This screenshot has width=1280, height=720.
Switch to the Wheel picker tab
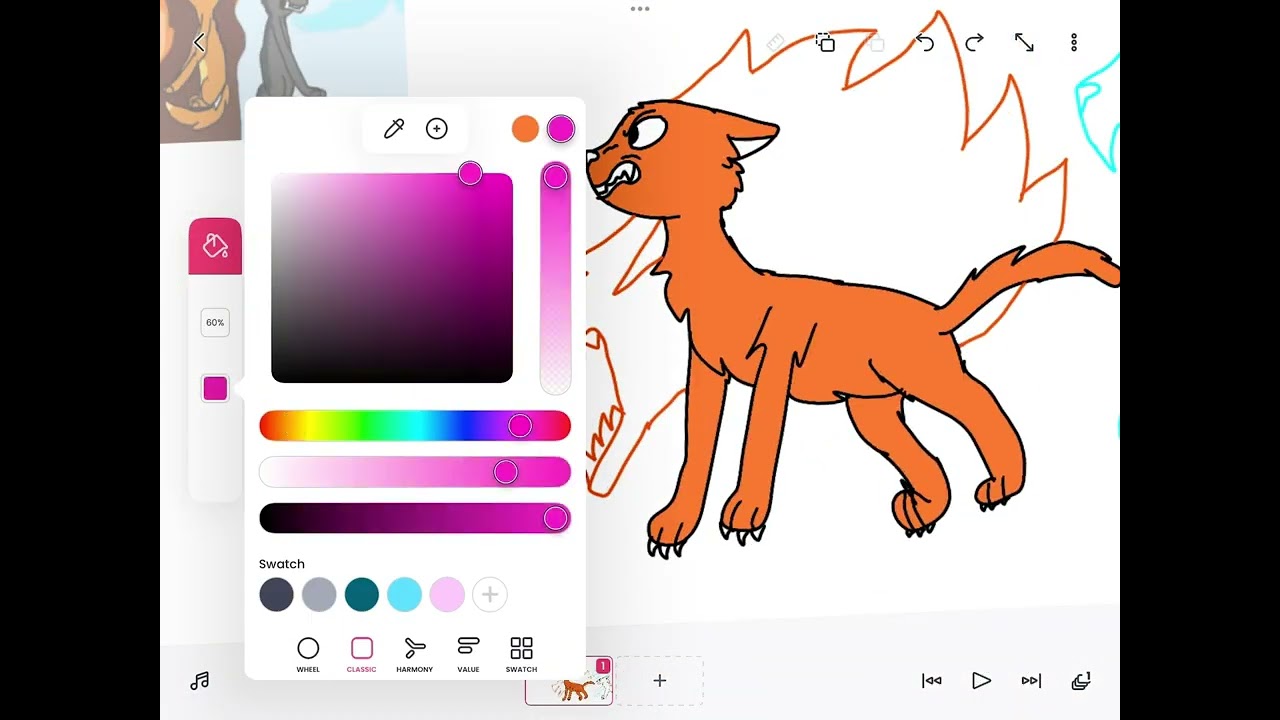(x=308, y=655)
